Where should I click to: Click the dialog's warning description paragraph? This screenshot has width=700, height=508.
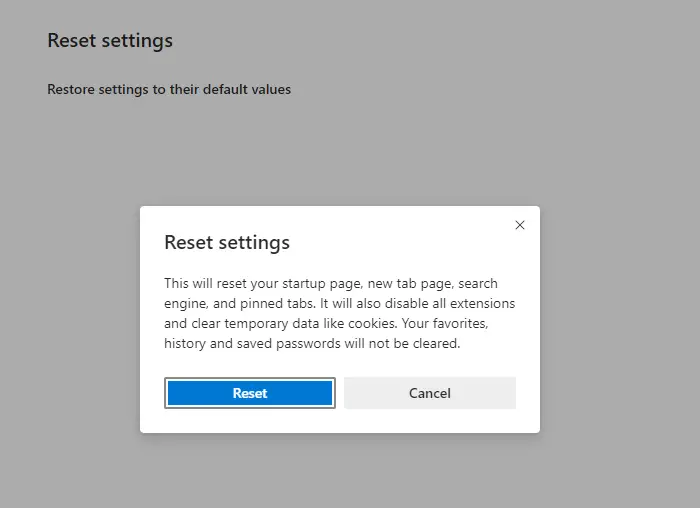click(339, 313)
